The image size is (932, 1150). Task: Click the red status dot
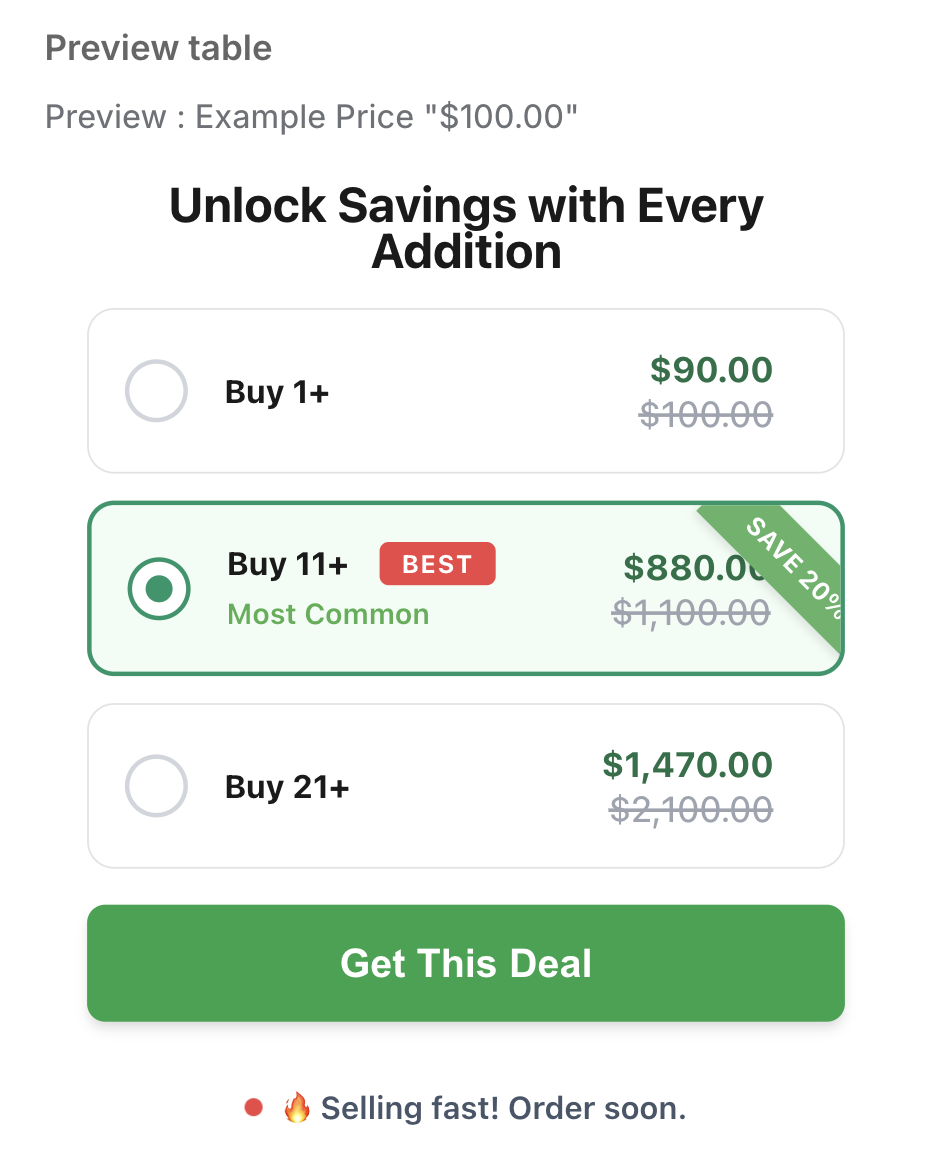pyautogui.click(x=253, y=1107)
